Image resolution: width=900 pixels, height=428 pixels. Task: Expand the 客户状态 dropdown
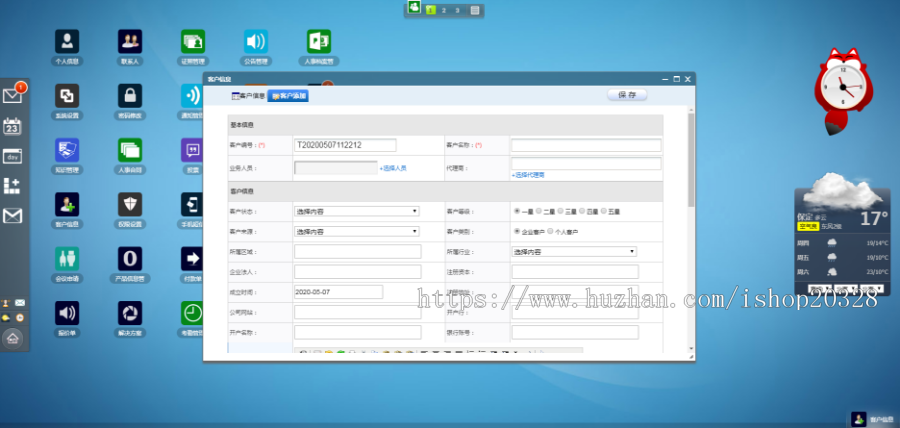coord(356,211)
